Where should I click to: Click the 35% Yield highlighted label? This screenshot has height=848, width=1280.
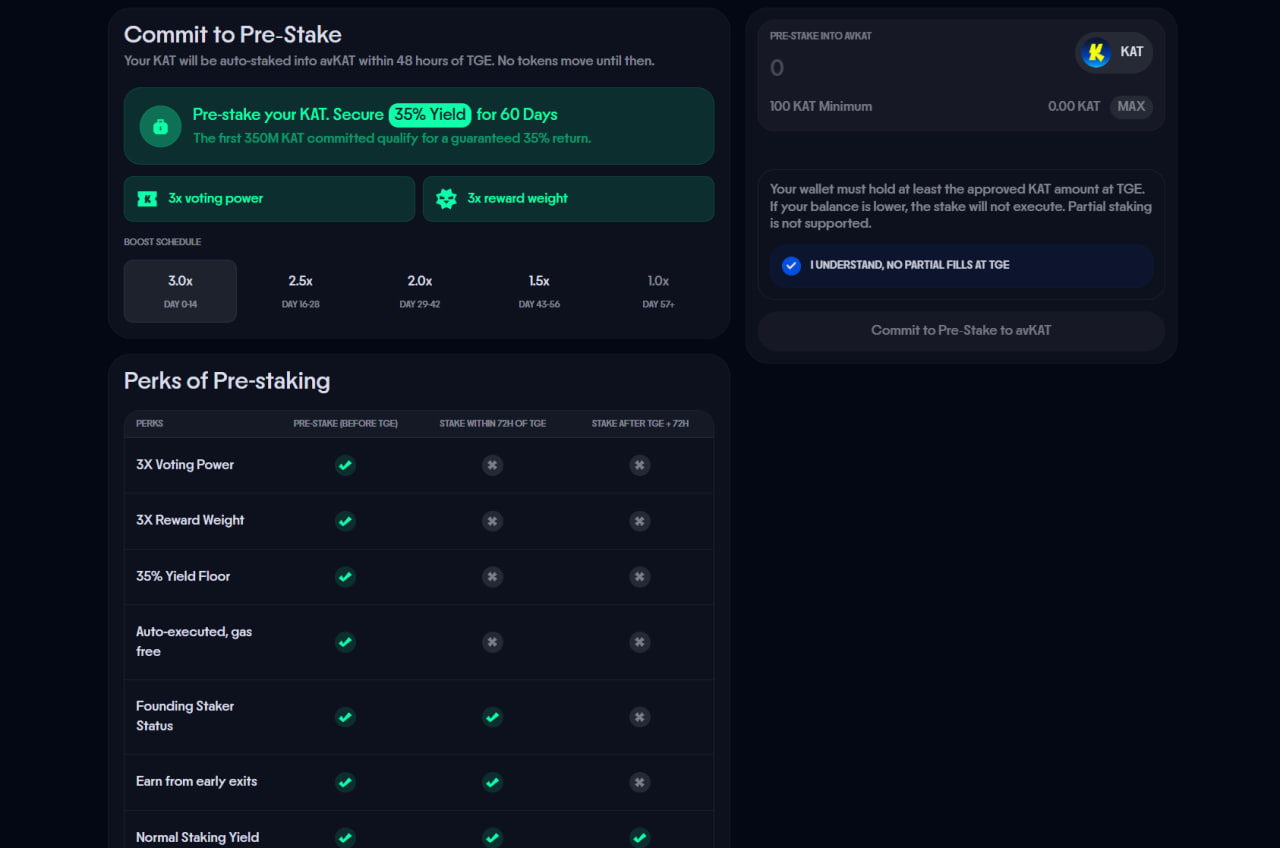430,114
